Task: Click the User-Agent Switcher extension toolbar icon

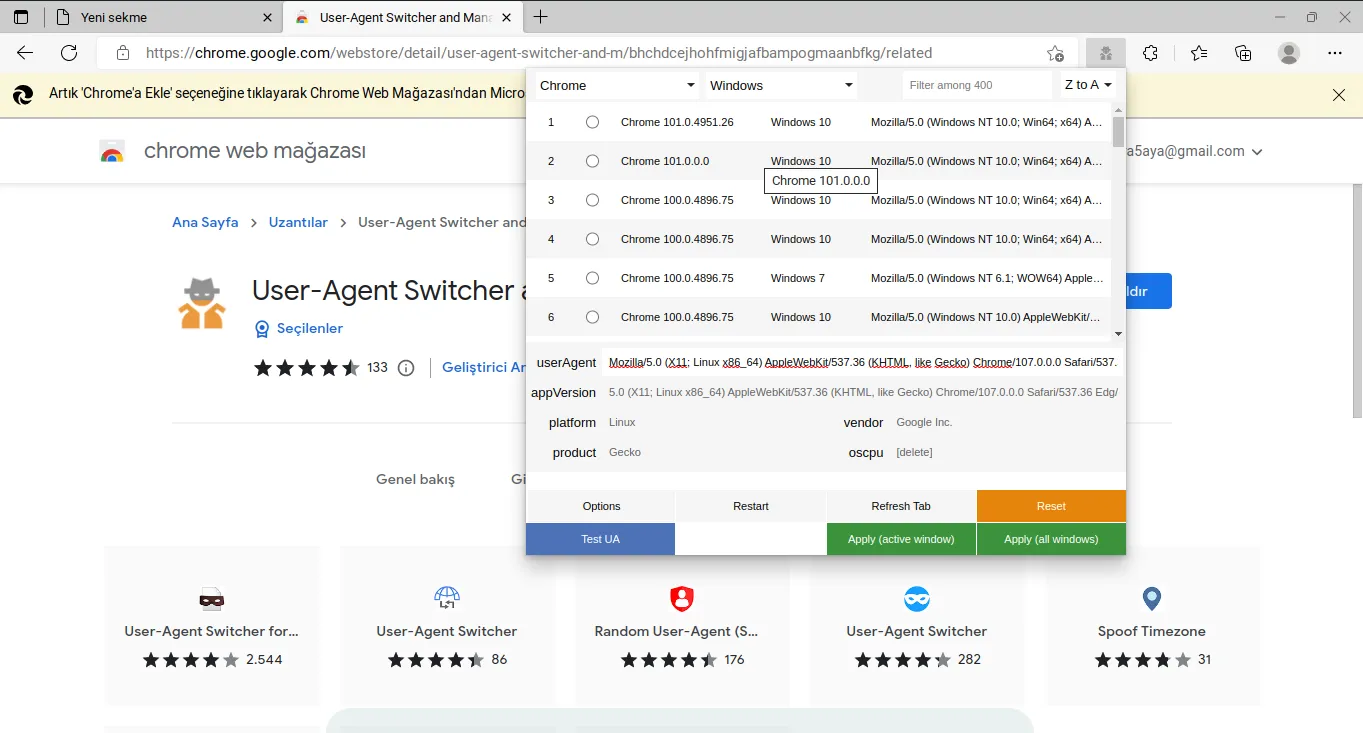Action: [x=1106, y=53]
